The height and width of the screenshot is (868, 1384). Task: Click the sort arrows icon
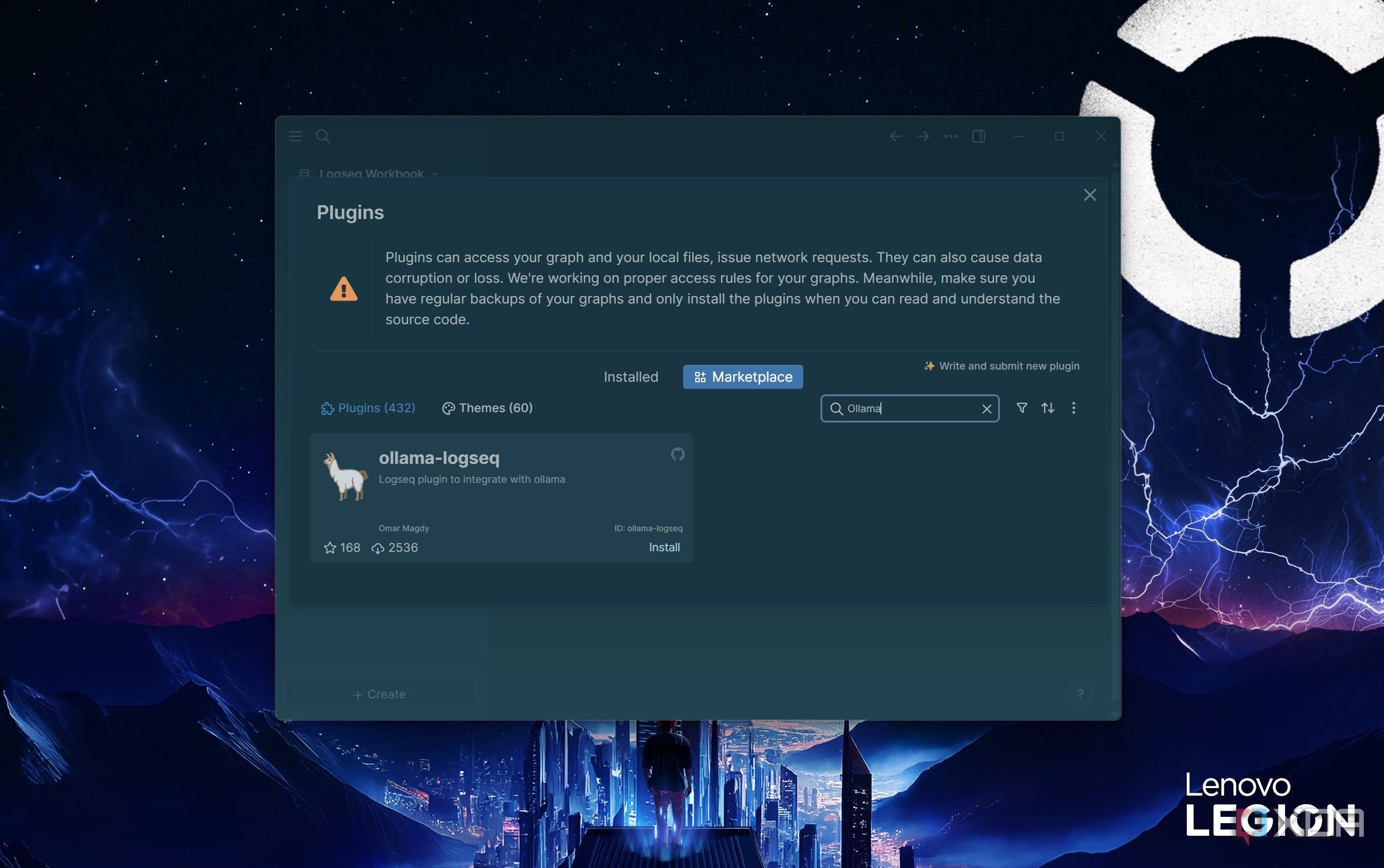pos(1048,408)
